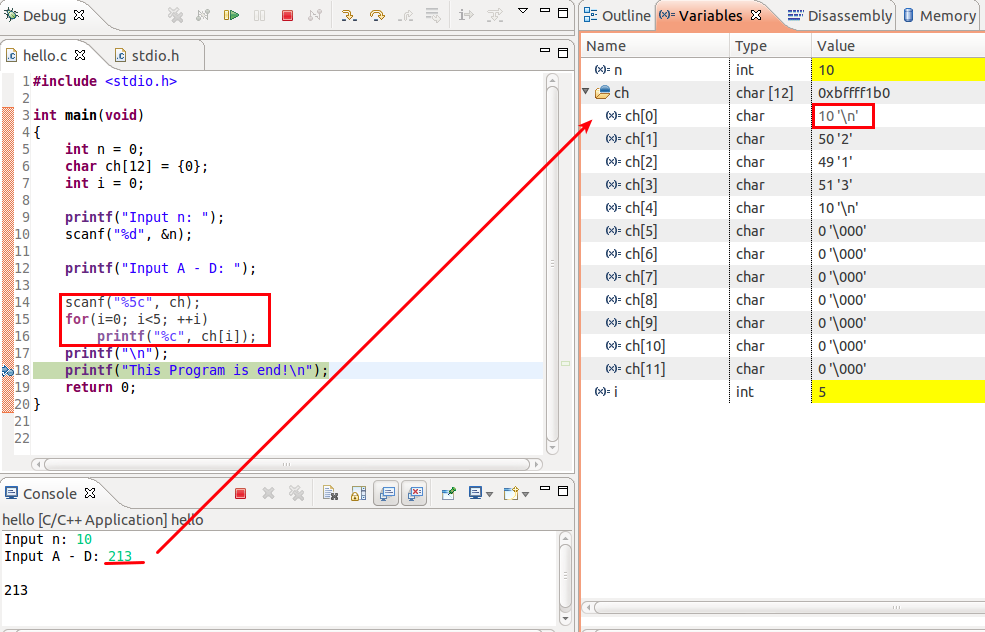This screenshot has width=985, height=632.
Task: Open the Disassembly view tab
Action: (x=841, y=16)
